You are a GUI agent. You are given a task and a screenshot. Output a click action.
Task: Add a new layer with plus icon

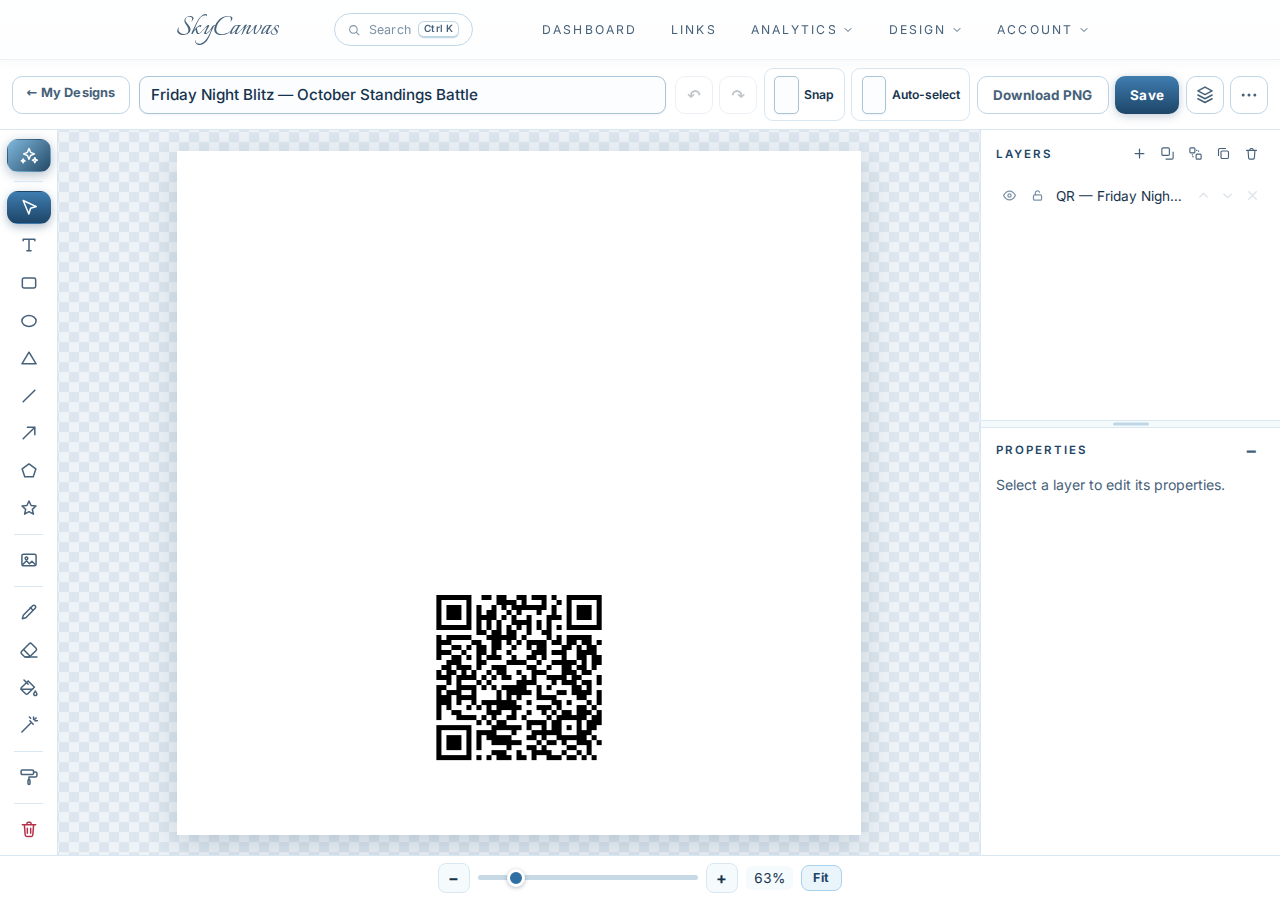[x=1139, y=153]
